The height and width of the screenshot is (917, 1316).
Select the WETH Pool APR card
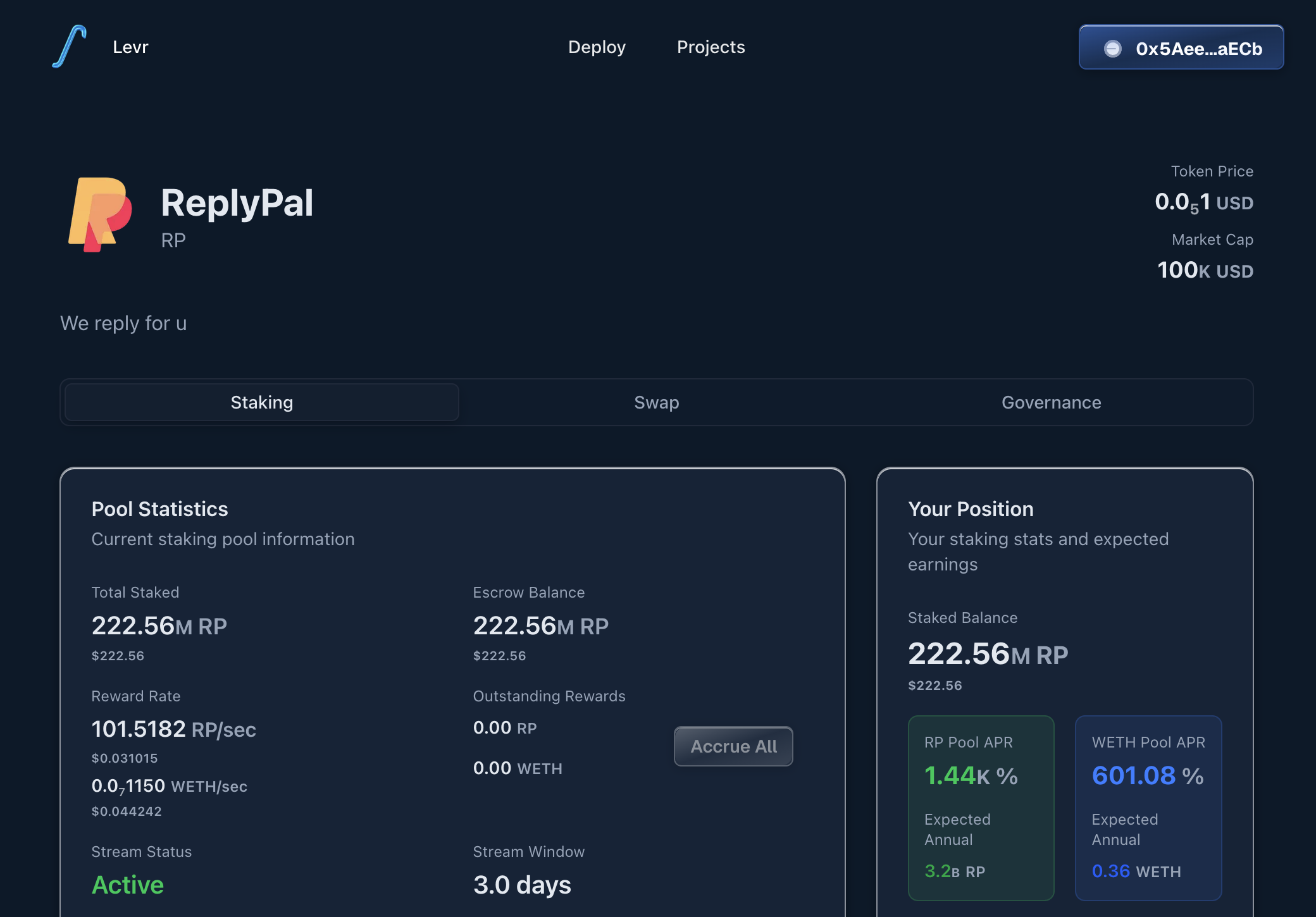coord(1148,807)
